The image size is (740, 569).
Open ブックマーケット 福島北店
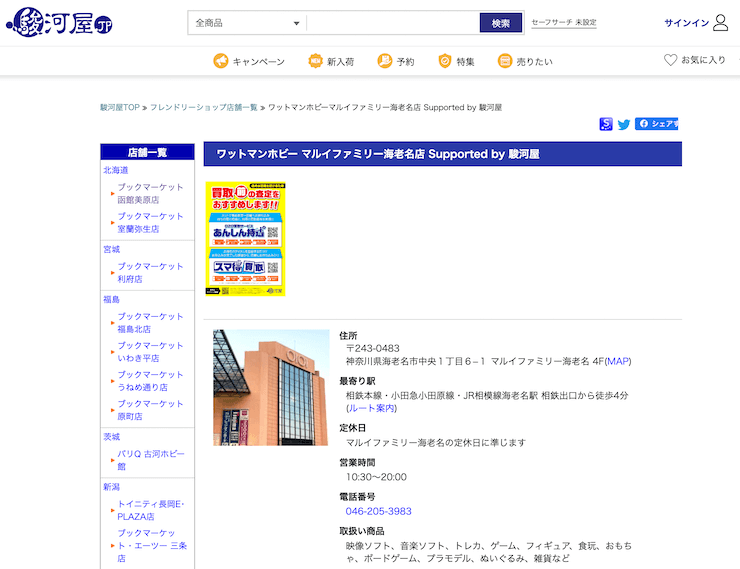tap(150, 323)
